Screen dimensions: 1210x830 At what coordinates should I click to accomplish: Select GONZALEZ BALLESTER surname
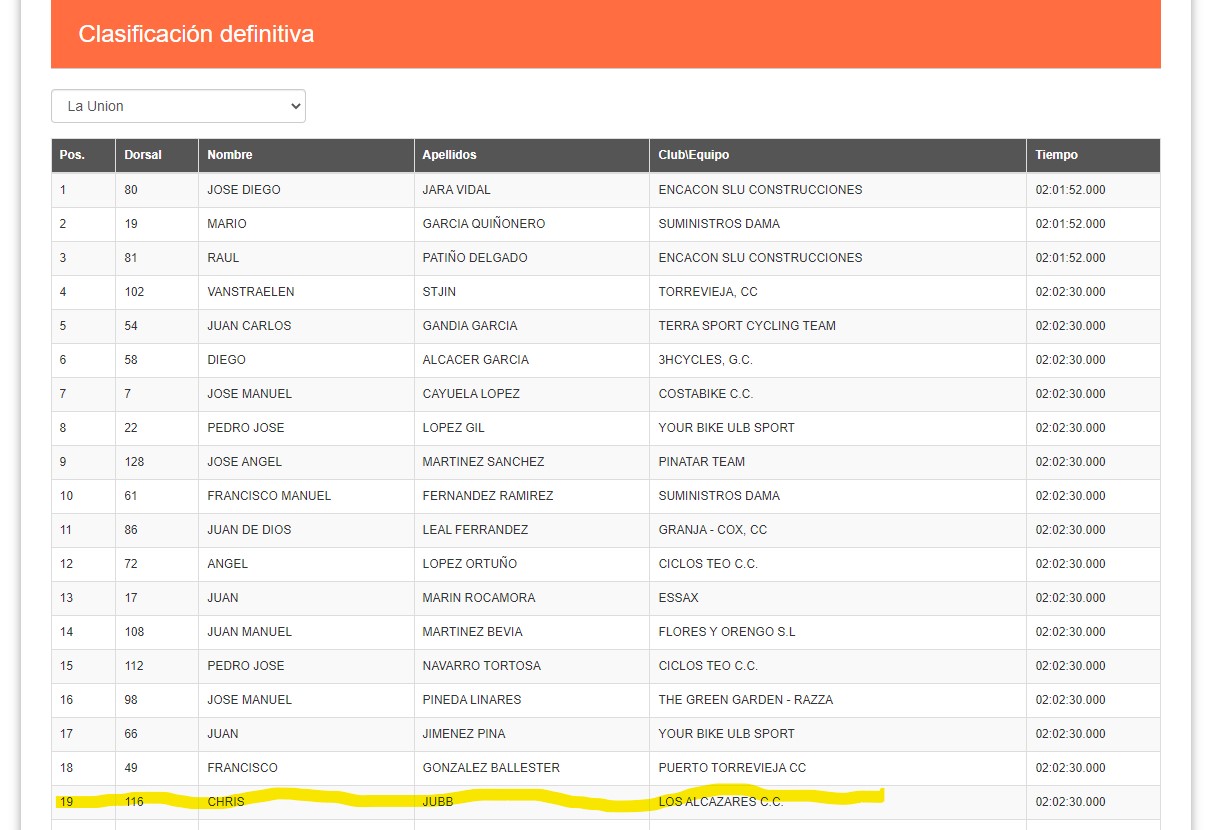[x=491, y=768]
